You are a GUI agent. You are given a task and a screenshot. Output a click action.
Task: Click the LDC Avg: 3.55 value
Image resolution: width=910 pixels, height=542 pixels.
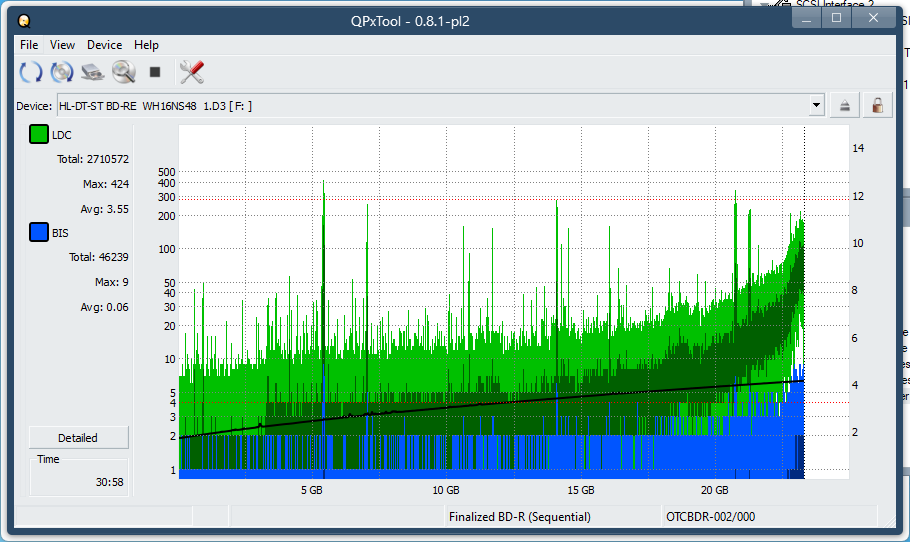[104, 209]
